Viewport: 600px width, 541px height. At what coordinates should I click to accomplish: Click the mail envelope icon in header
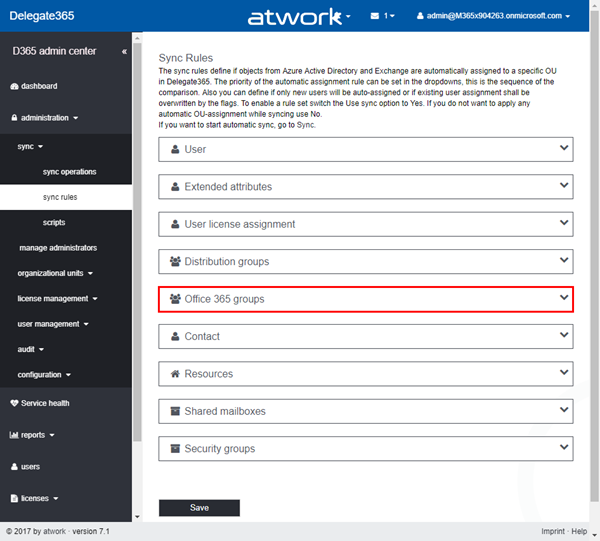pos(375,16)
